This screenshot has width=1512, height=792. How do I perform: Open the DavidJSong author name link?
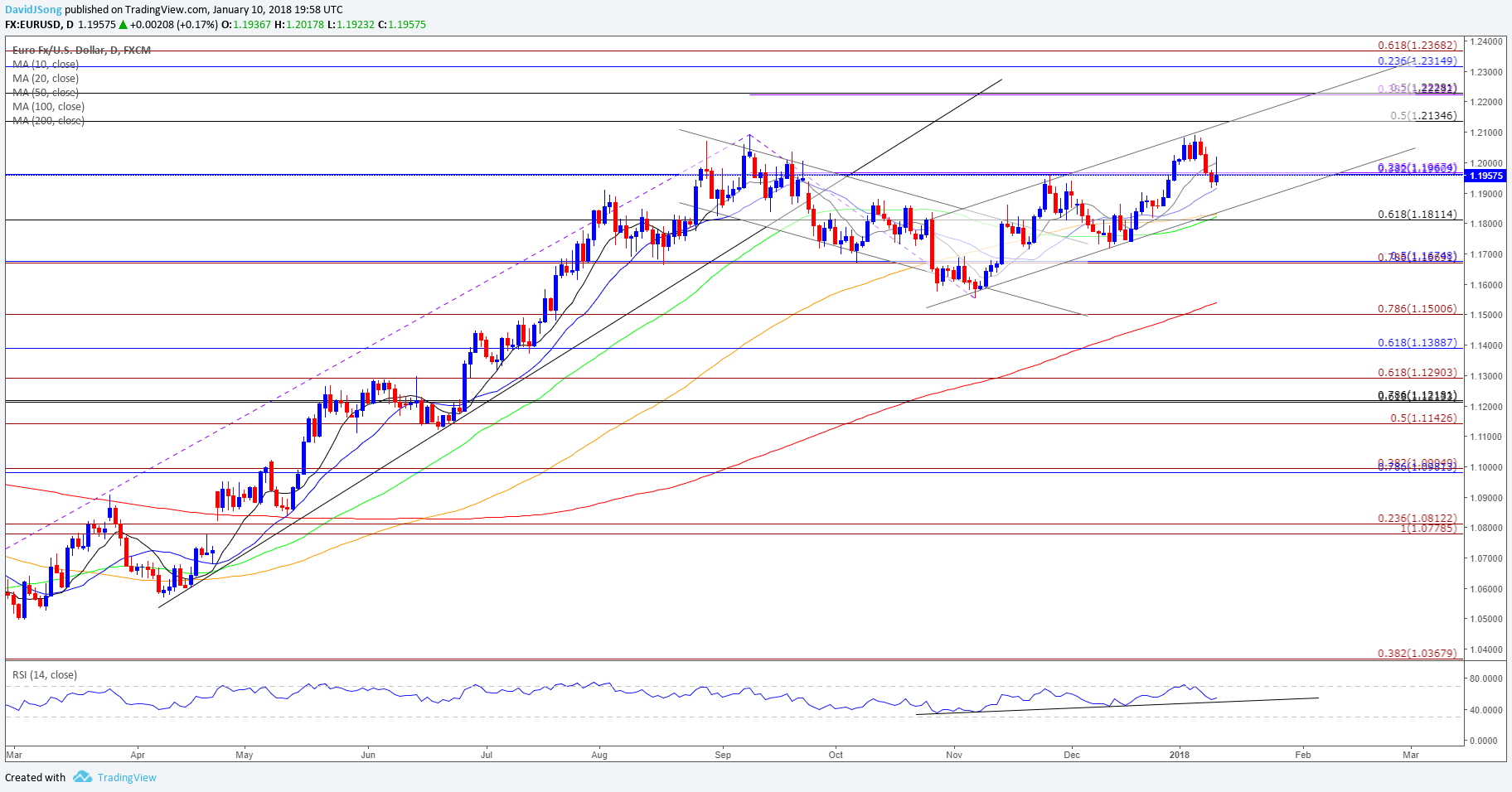point(33,10)
